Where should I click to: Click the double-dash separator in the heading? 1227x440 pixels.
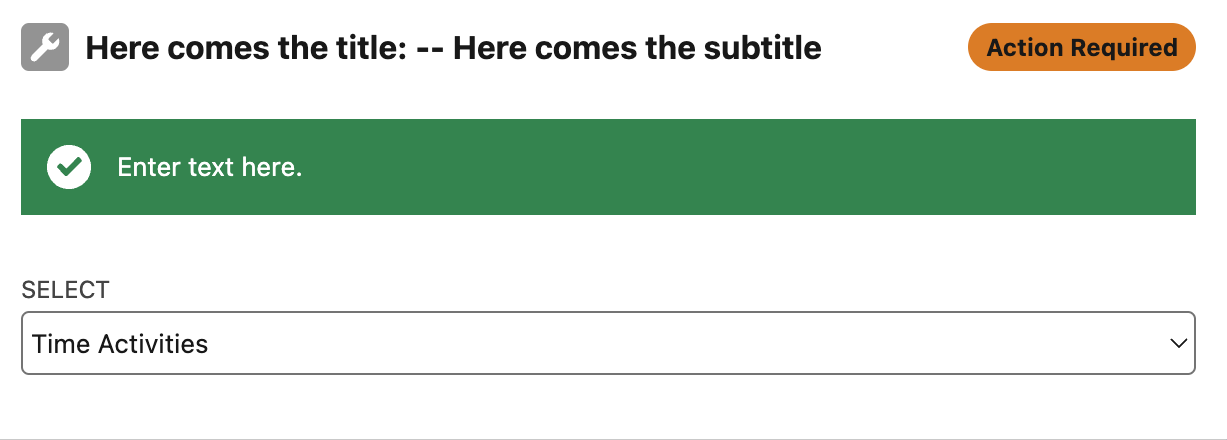point(428,48)
